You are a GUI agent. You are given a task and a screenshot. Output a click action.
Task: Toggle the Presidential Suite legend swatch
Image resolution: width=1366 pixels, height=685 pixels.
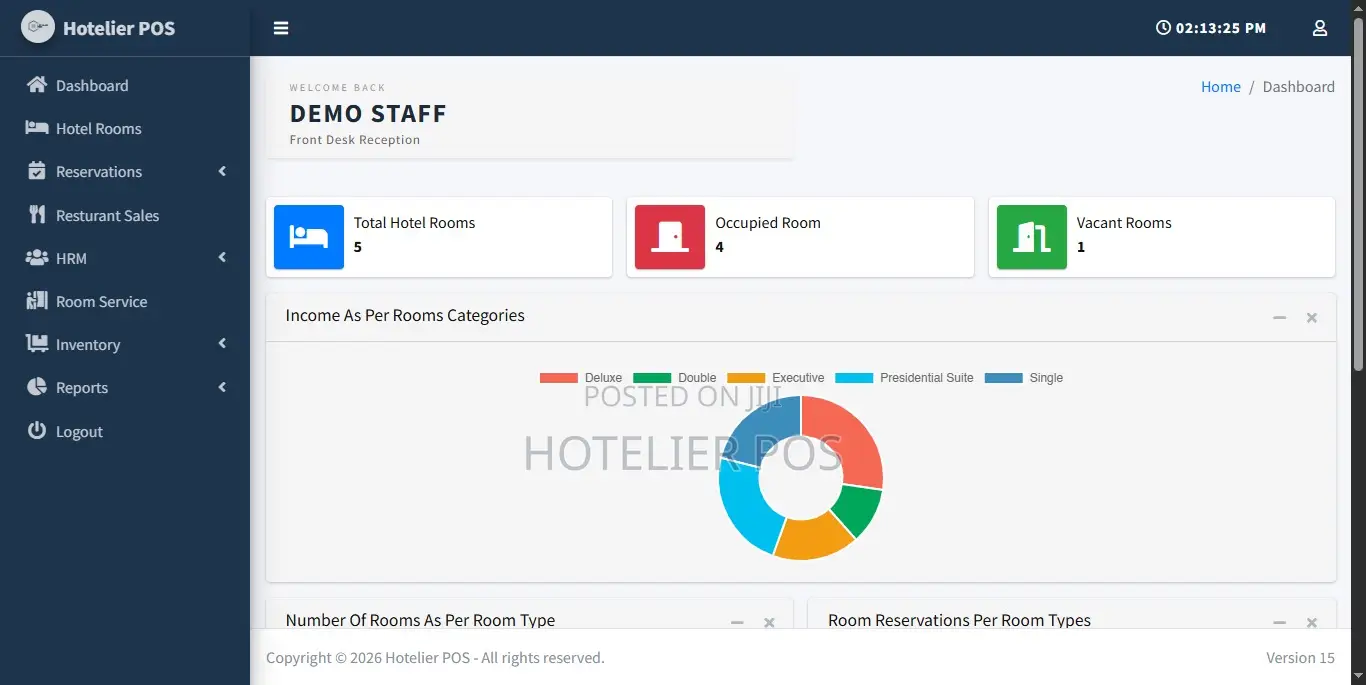pos(854,378)
